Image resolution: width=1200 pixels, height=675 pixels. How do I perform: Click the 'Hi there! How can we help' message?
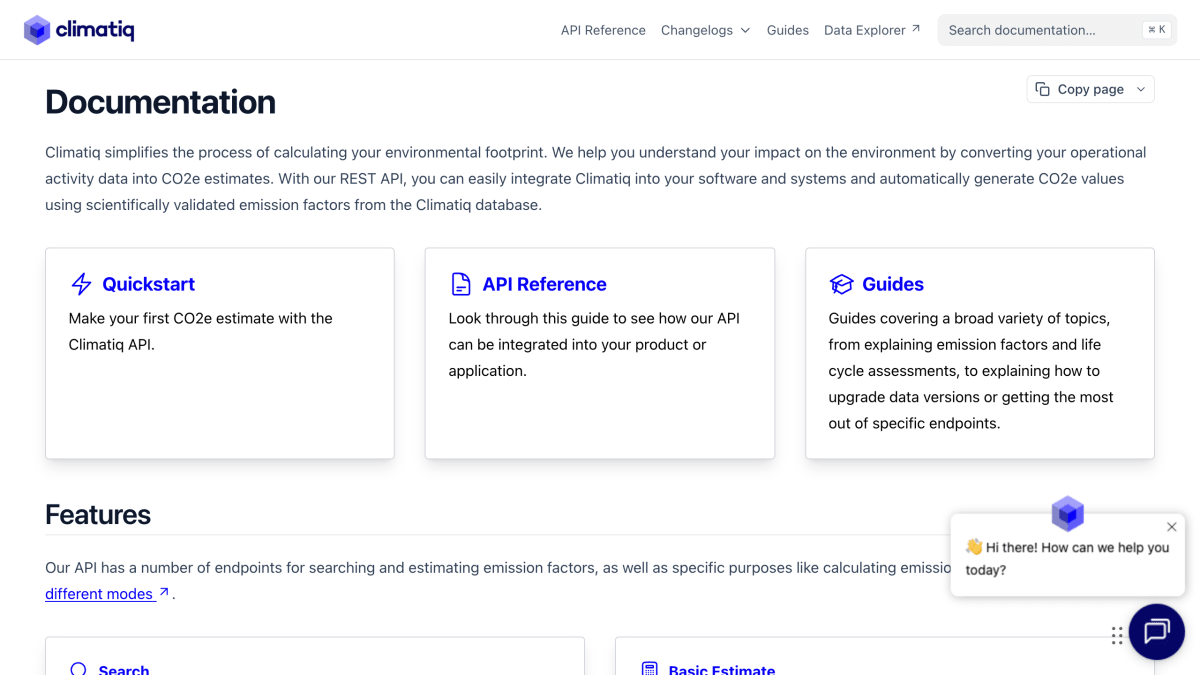[1067, 558]
